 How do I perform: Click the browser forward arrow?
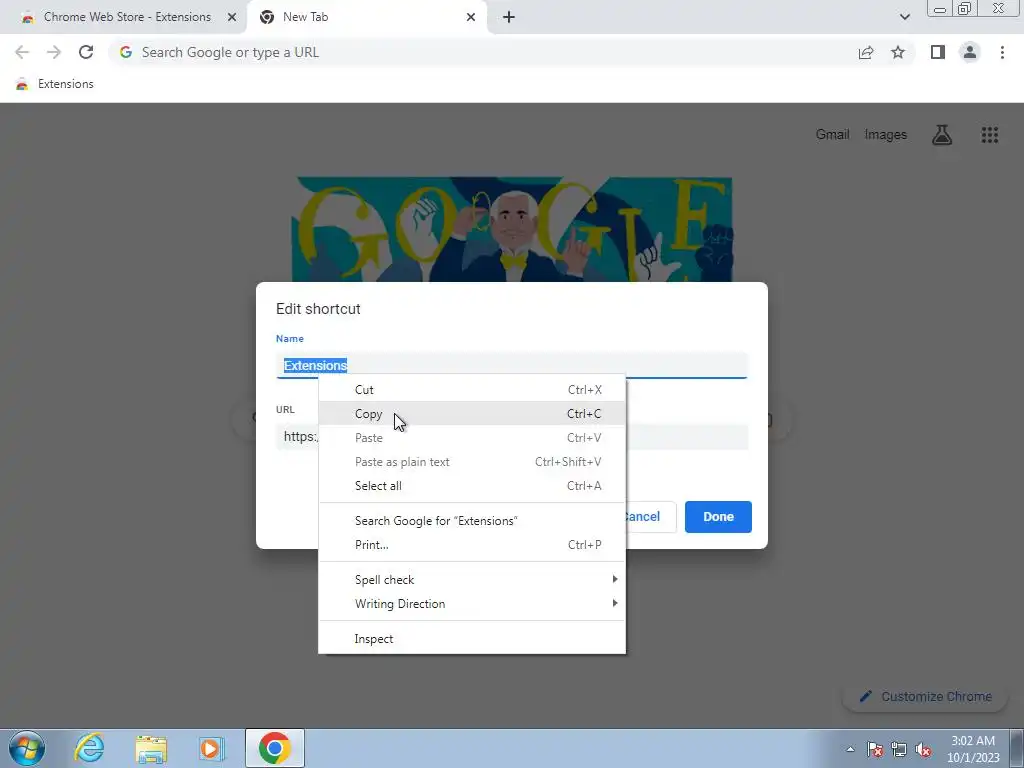54,52
